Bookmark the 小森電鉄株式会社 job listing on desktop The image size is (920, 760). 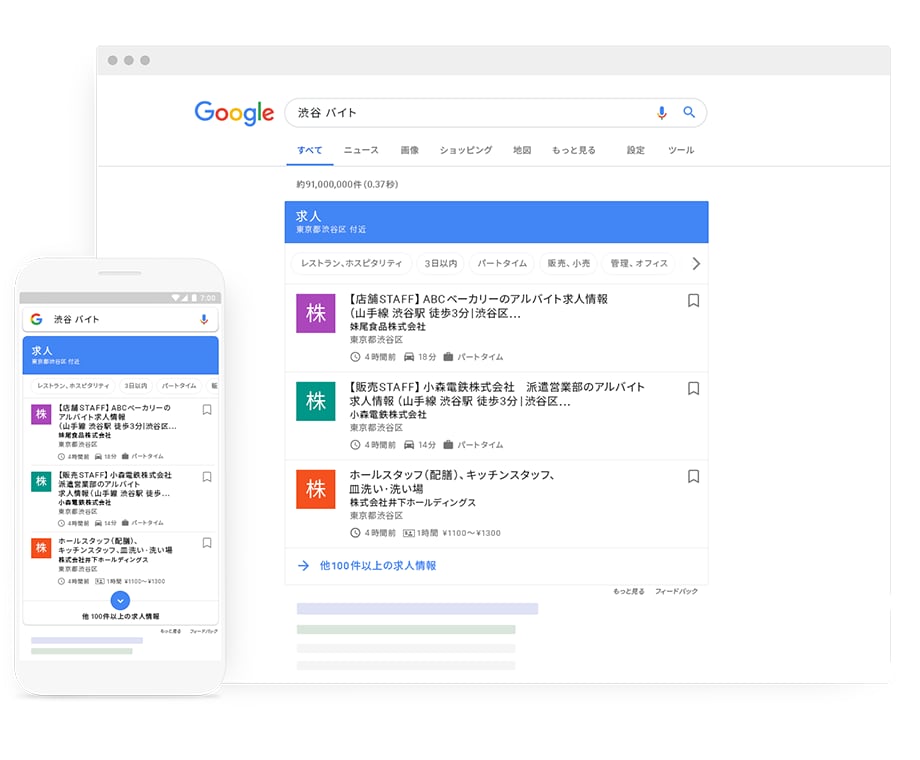(x=693, y=389)
